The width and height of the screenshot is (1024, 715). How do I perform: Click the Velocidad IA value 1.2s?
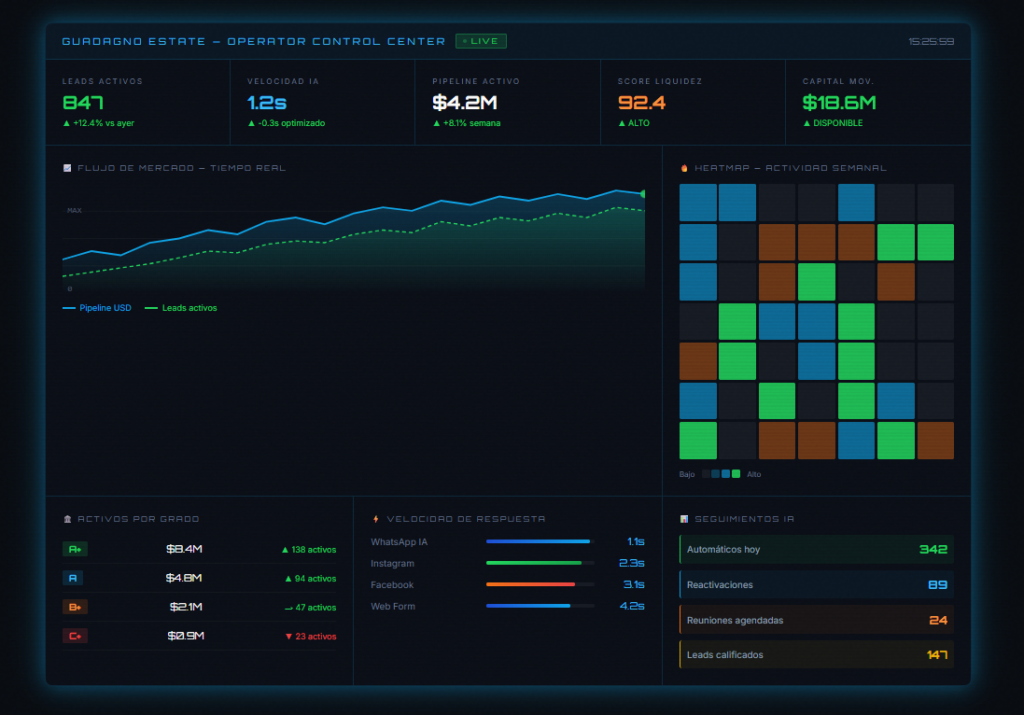click(266, 103)
